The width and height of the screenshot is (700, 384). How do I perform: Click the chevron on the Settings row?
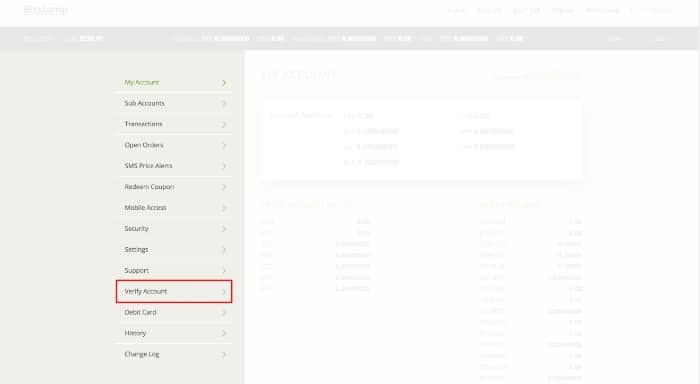click(224, 250)
